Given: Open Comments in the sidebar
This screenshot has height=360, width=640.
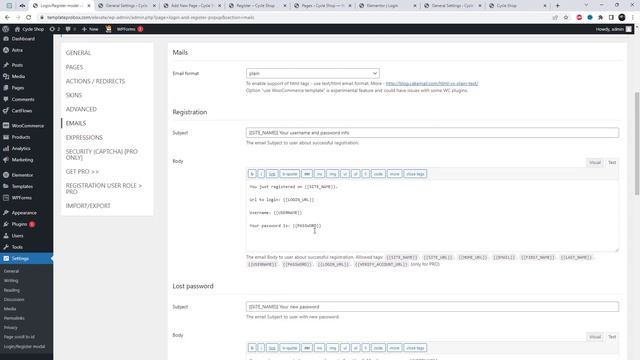Looking at the screenshot, I should [x=23, y=99].
